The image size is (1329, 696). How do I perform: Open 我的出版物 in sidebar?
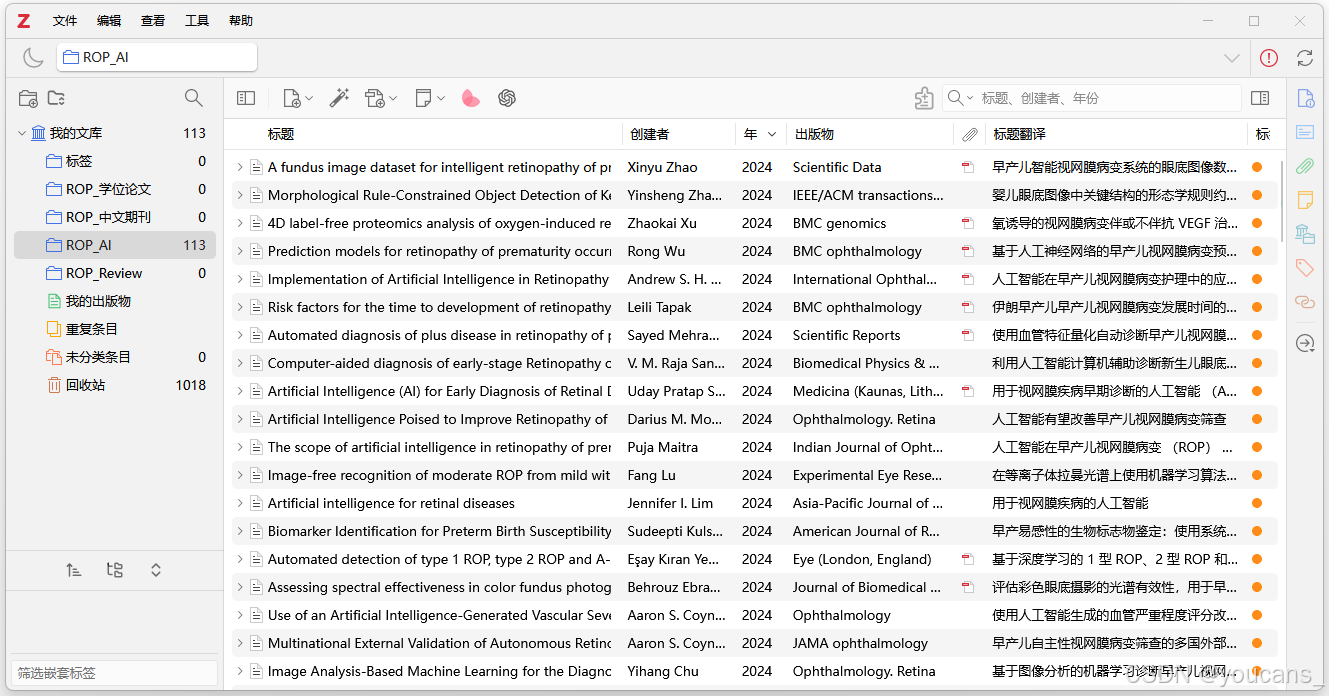[115, 301]
